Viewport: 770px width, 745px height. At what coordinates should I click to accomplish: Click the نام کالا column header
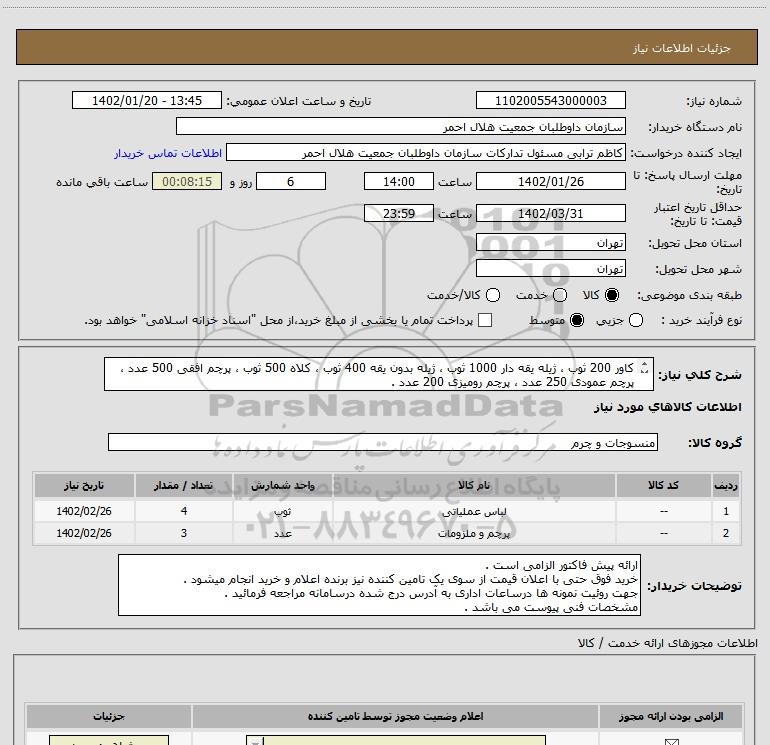pos(474,485)
